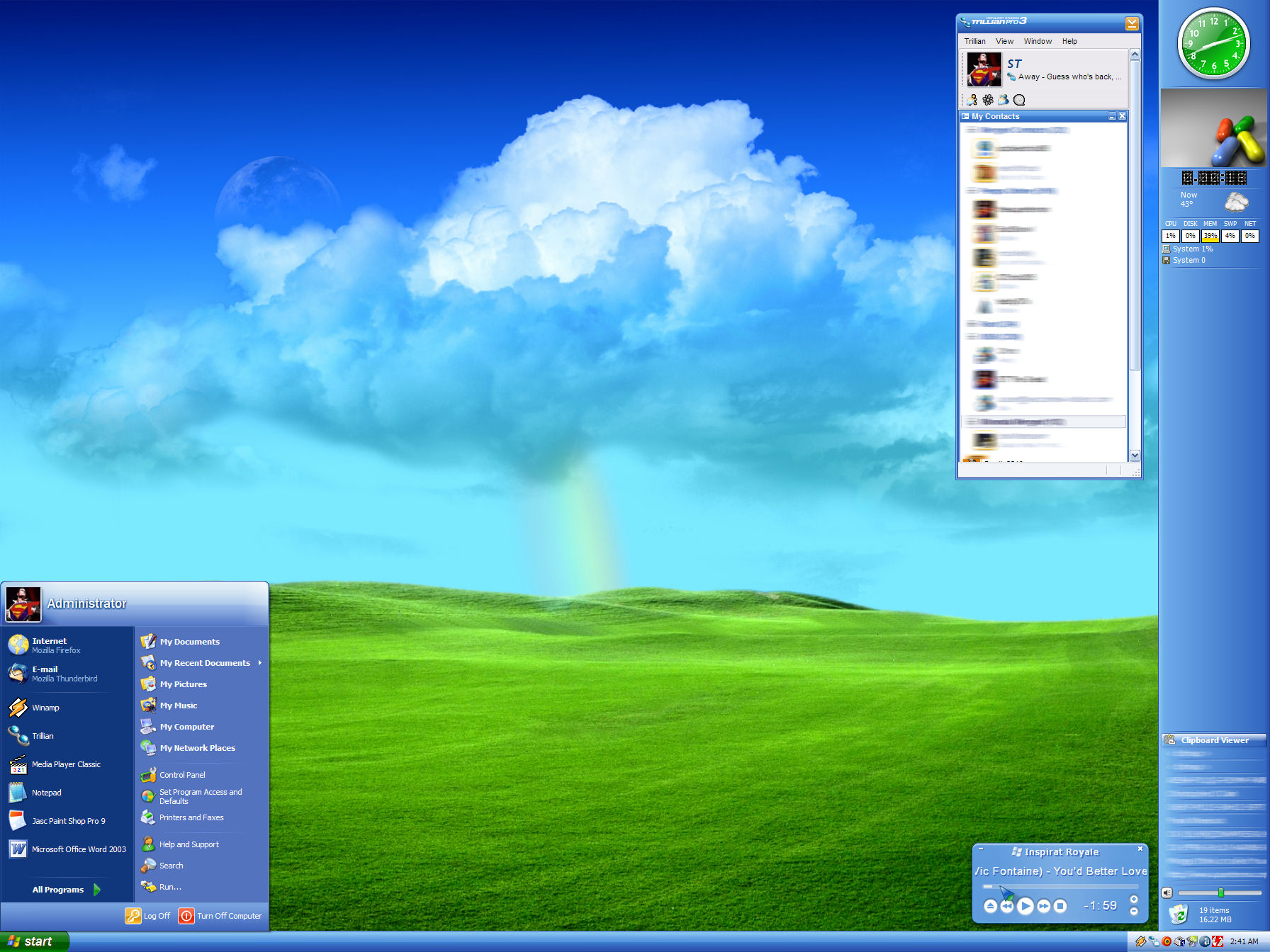Expand All Programs

tap(67, 890)
